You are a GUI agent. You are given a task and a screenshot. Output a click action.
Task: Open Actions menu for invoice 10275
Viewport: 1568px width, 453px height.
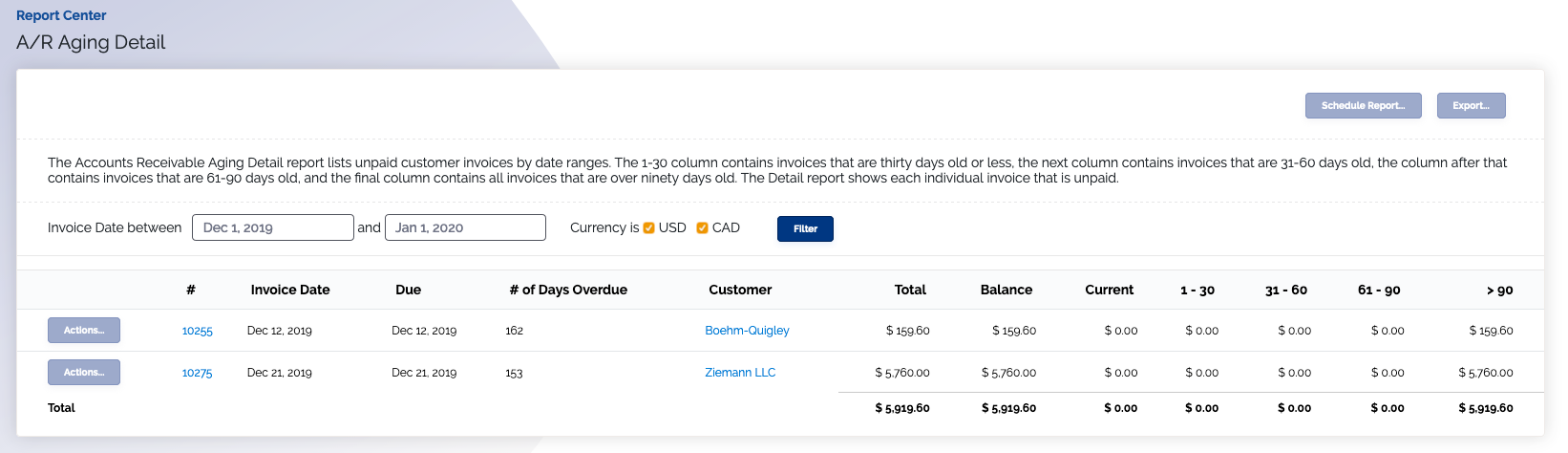(x=84, y=373)
